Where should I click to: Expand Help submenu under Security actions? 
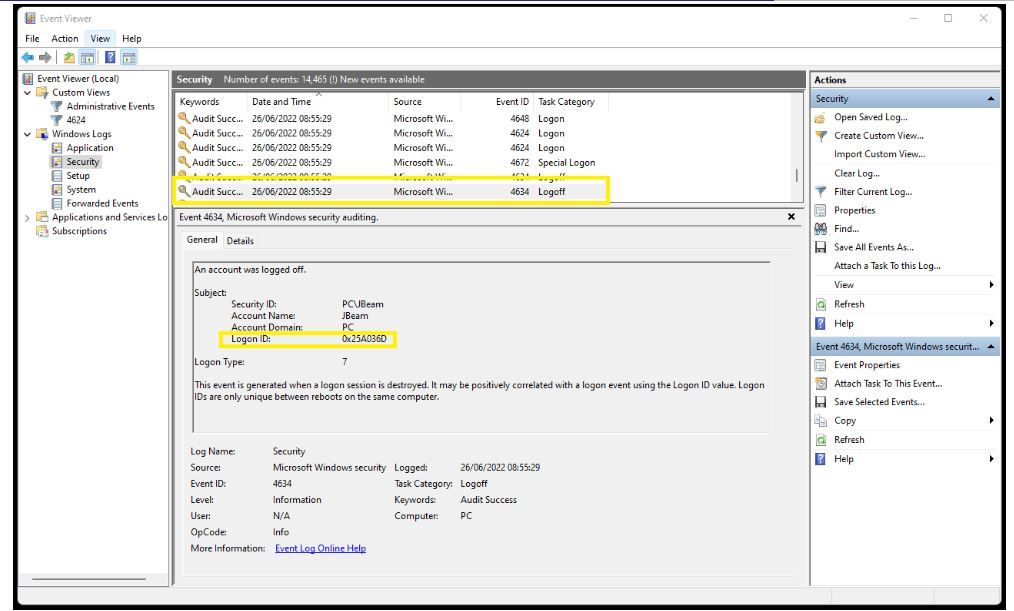tap(991, 324)
